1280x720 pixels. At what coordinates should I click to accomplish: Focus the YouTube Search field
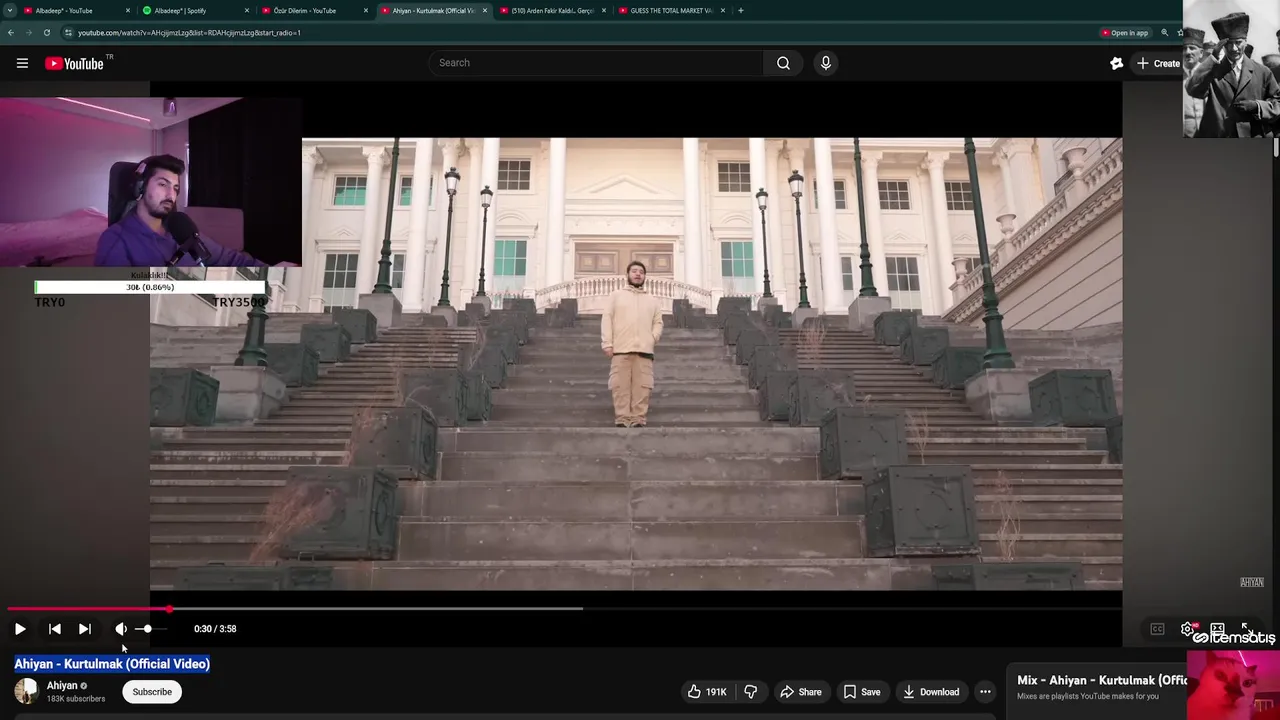tap(597, 63)
